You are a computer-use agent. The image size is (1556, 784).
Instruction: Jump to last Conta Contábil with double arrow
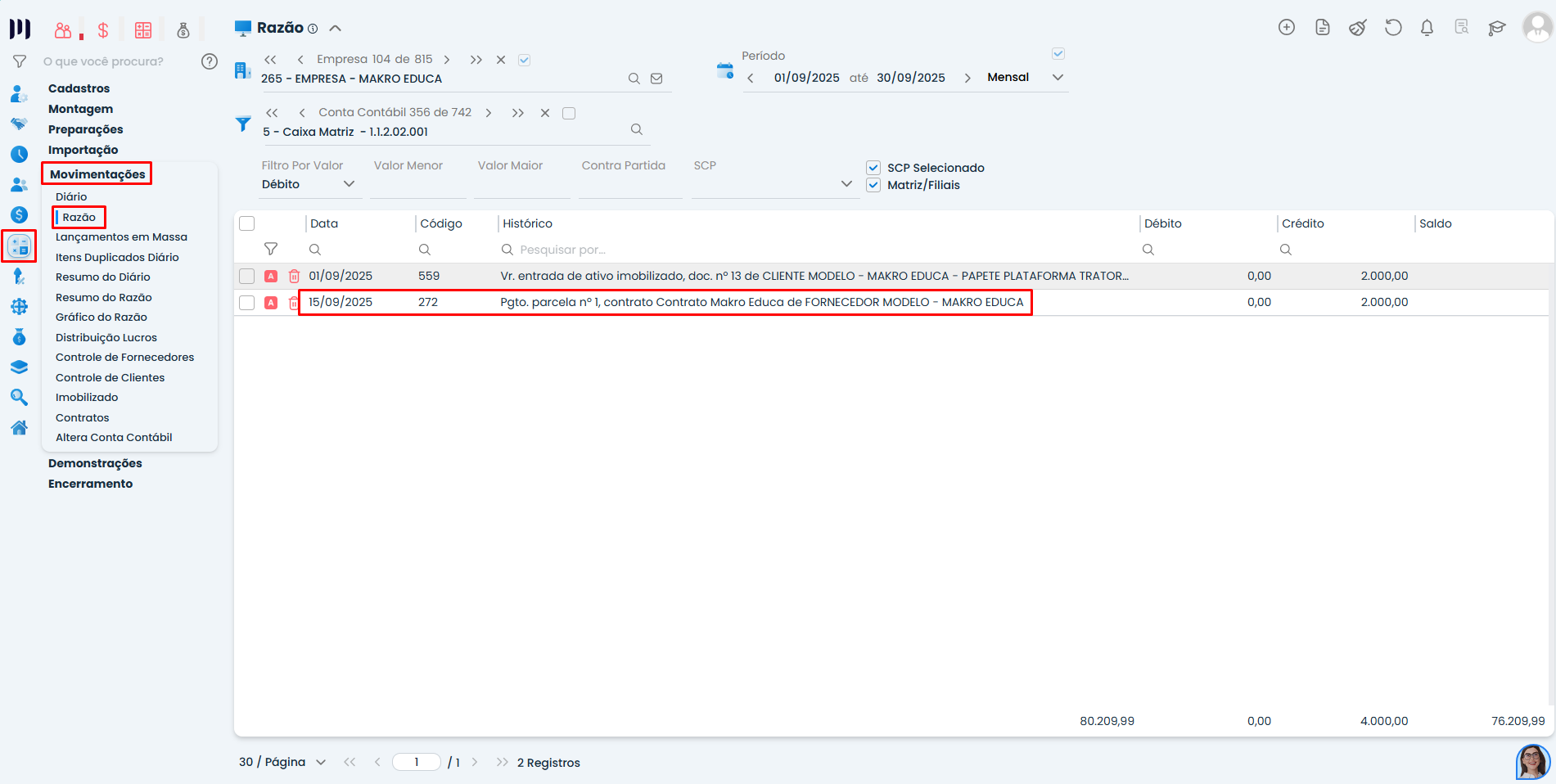(518, 113)
